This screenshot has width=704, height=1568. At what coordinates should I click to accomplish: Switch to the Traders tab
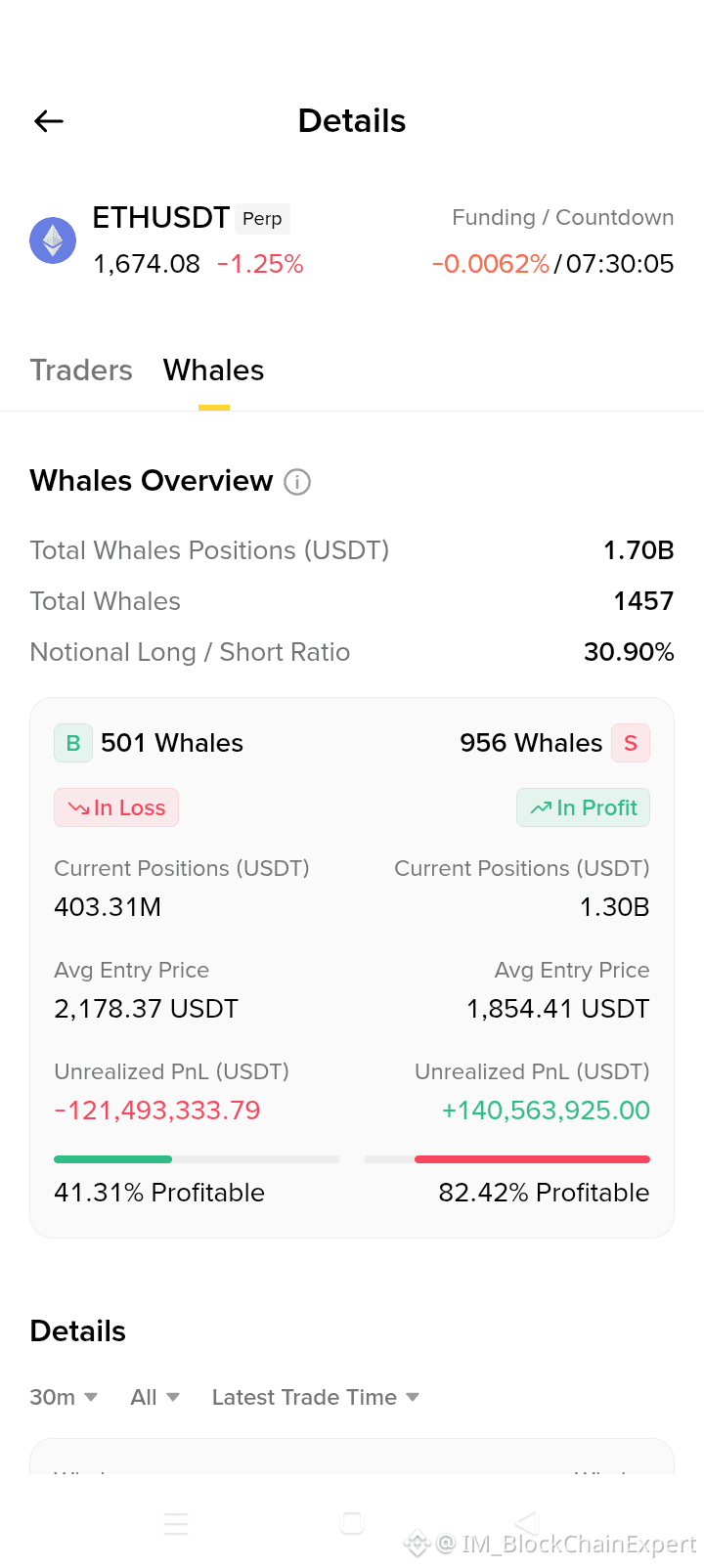(81, 370)
